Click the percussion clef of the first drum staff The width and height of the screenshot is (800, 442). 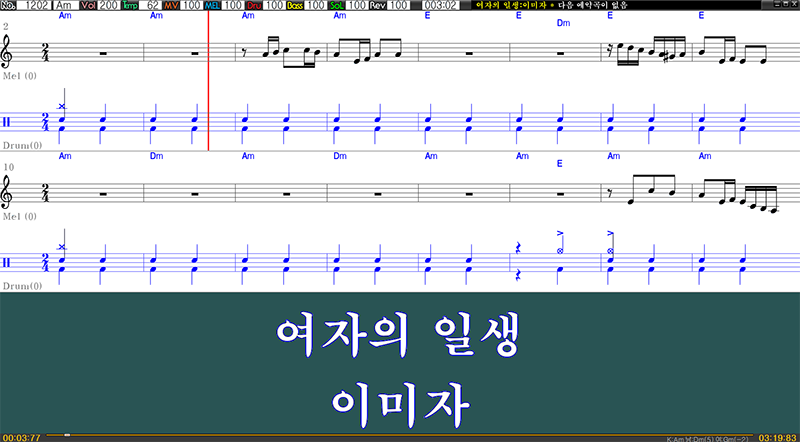(7, 122)
